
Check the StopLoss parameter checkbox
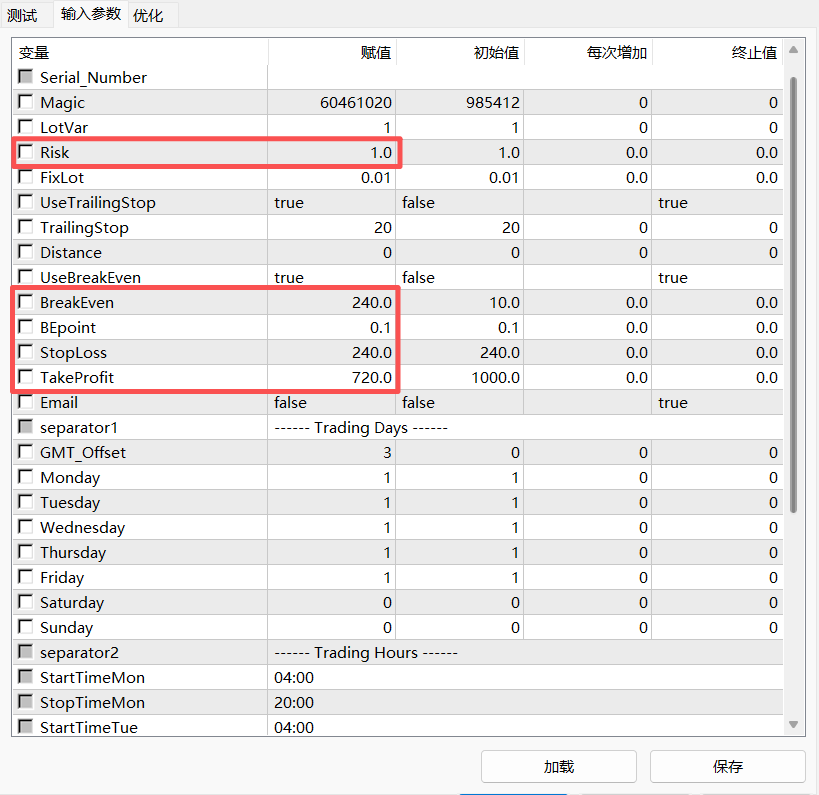pyautogui.click(x=26, y=352)
